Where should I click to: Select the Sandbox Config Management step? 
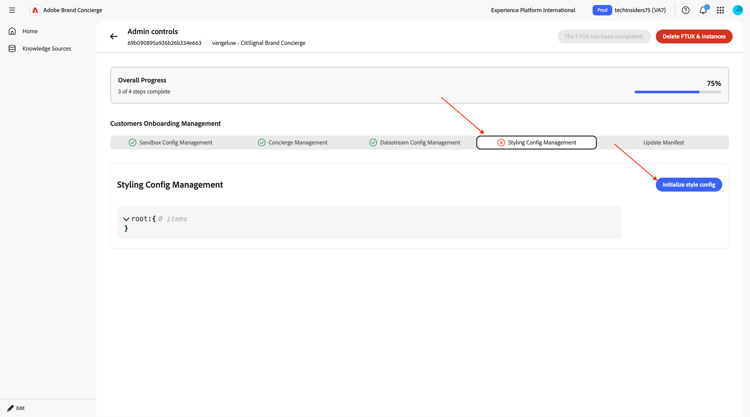pos(170,143)
